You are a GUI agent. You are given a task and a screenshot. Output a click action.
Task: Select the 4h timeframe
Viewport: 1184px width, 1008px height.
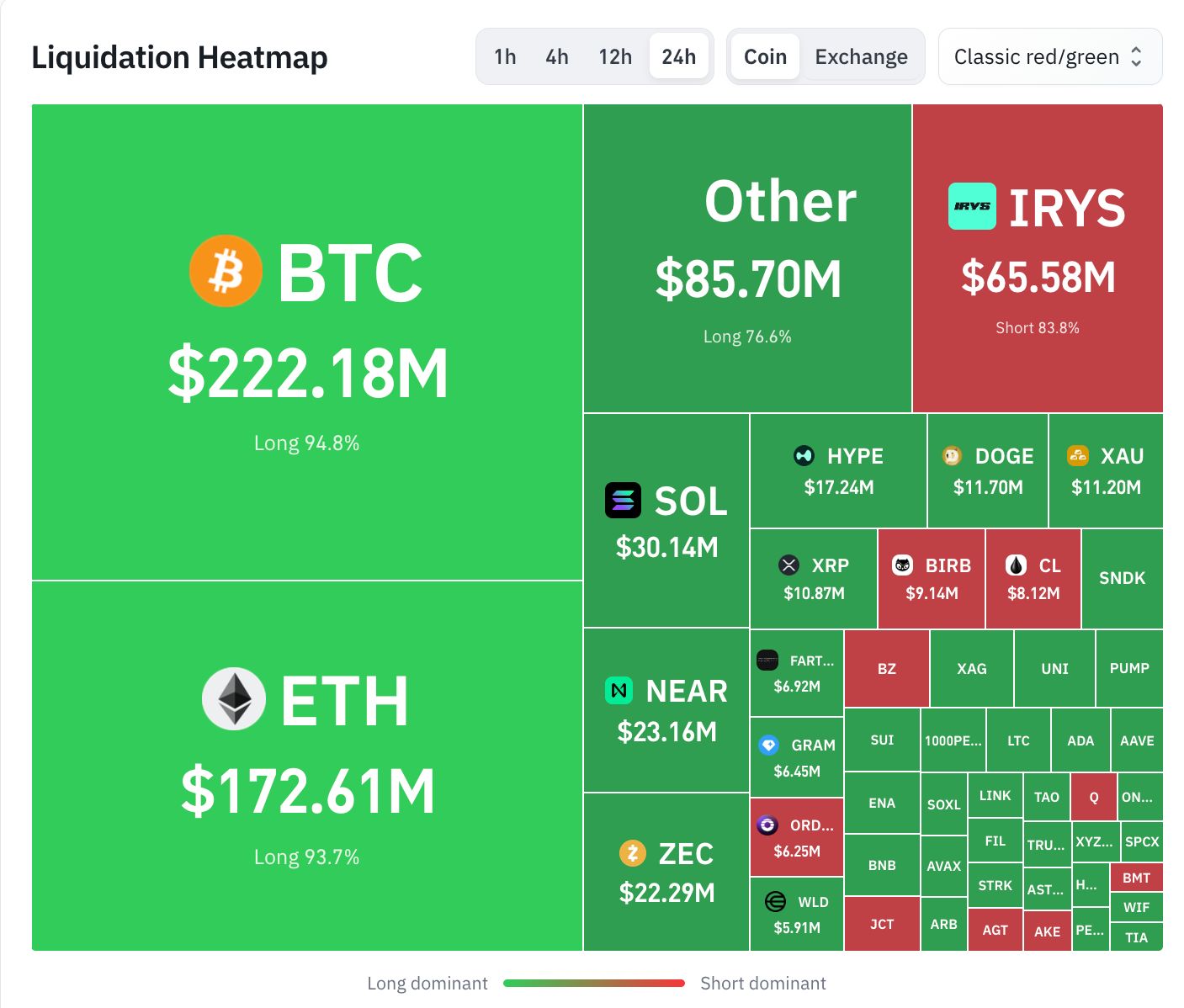coord(557,56)
